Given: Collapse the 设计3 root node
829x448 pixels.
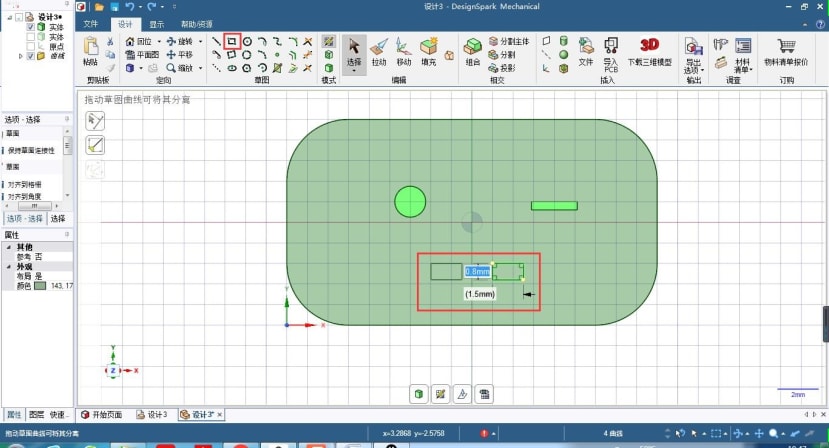Looking at the screenshot, I should tap(10, 17).
